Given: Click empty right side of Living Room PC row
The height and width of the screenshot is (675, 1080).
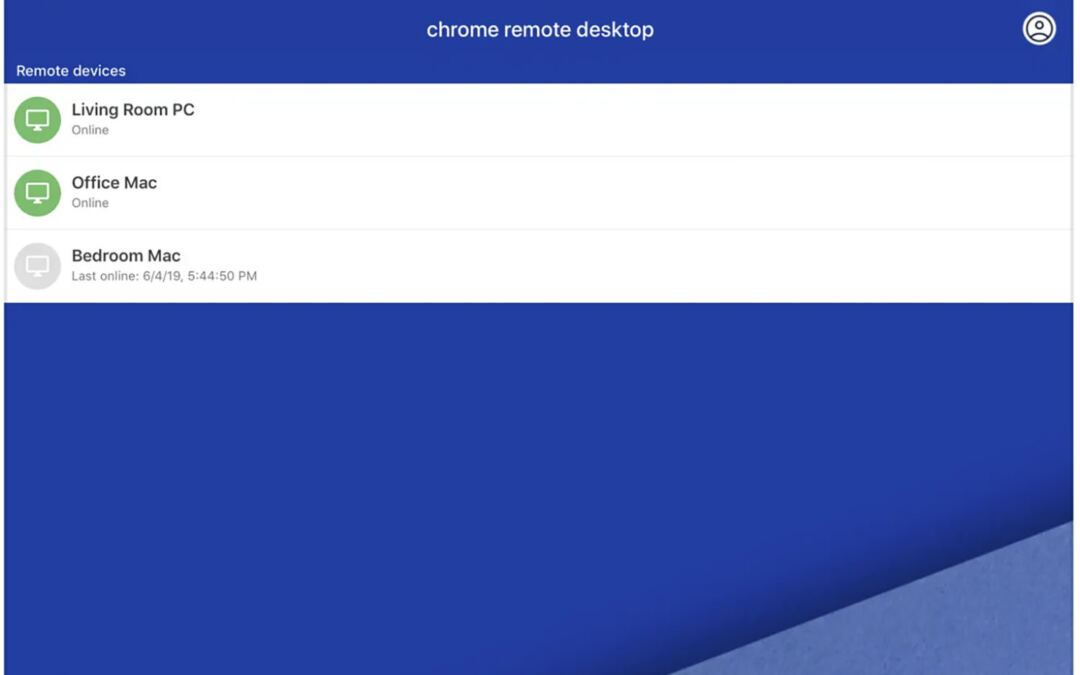Looking at the screenshot, I should [800, 120].
